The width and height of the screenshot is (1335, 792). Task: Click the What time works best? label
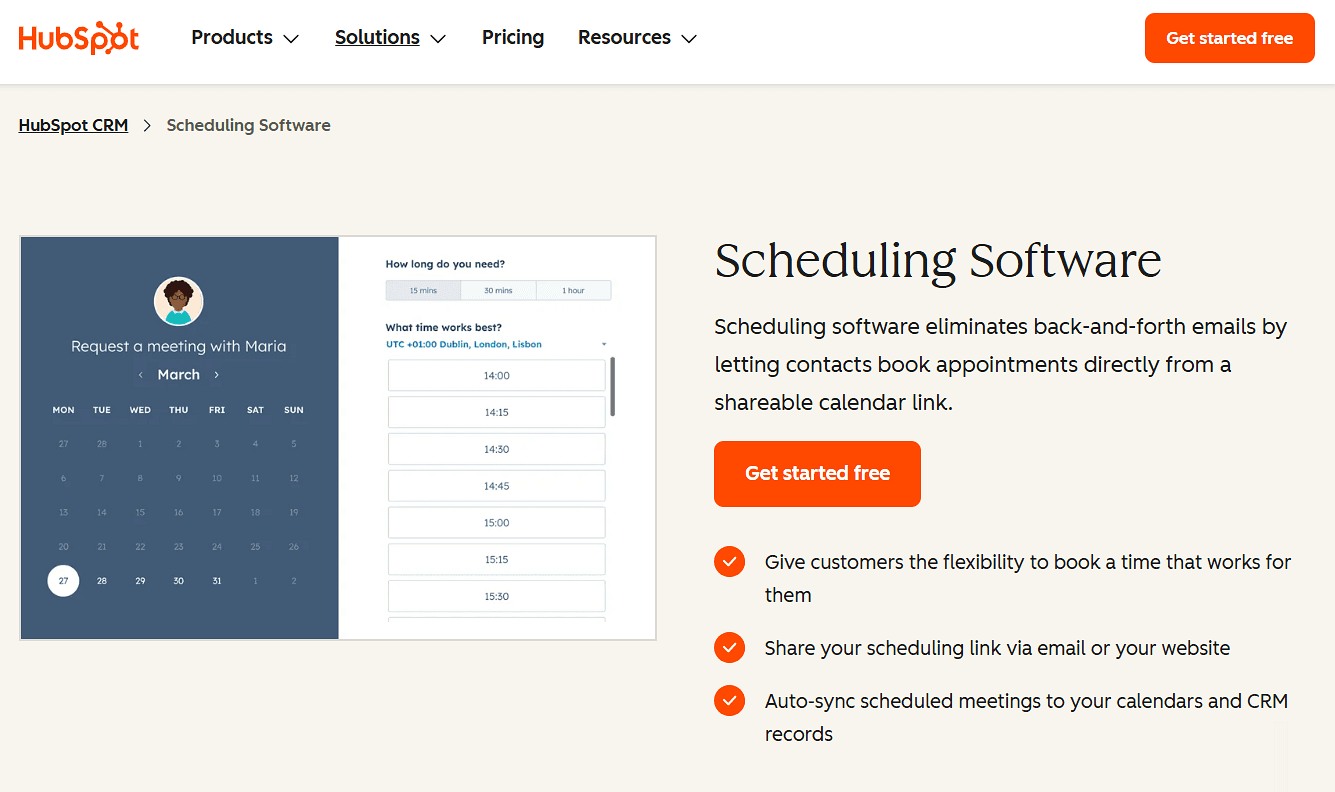tap(444, 327)
